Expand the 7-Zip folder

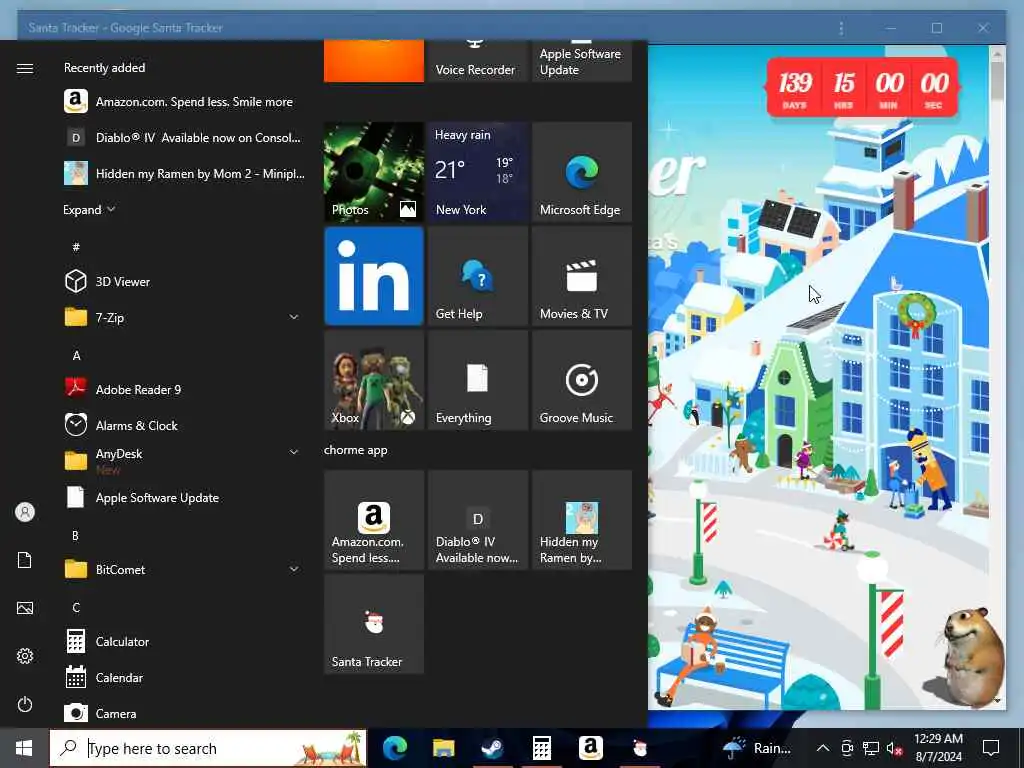coord(185,317)
